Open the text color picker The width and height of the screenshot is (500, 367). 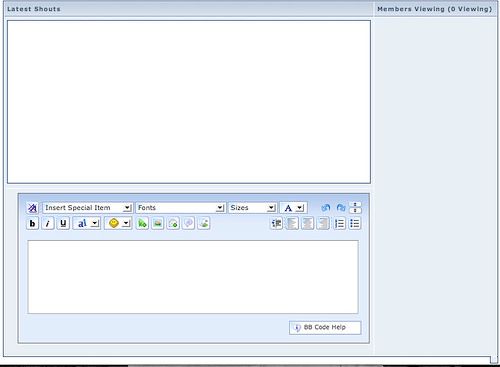point(293,208)
